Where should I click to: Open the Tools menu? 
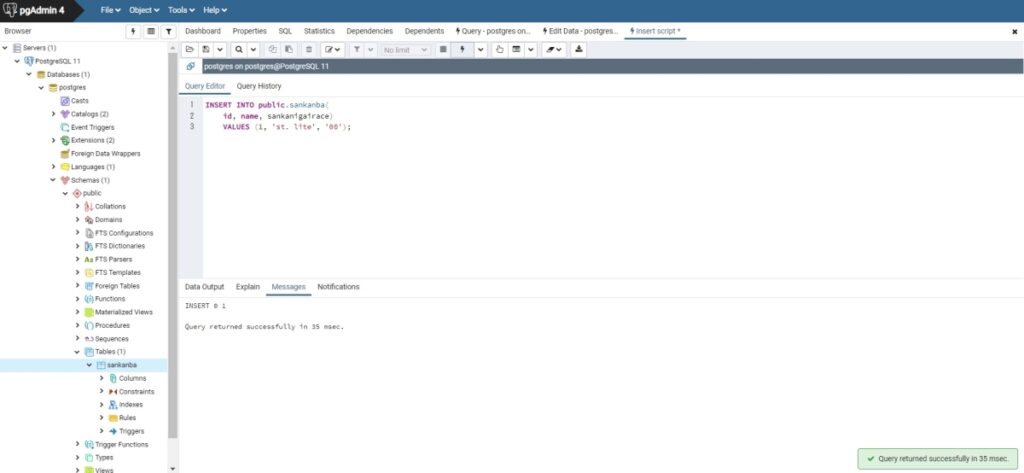(x=181, y=10)
